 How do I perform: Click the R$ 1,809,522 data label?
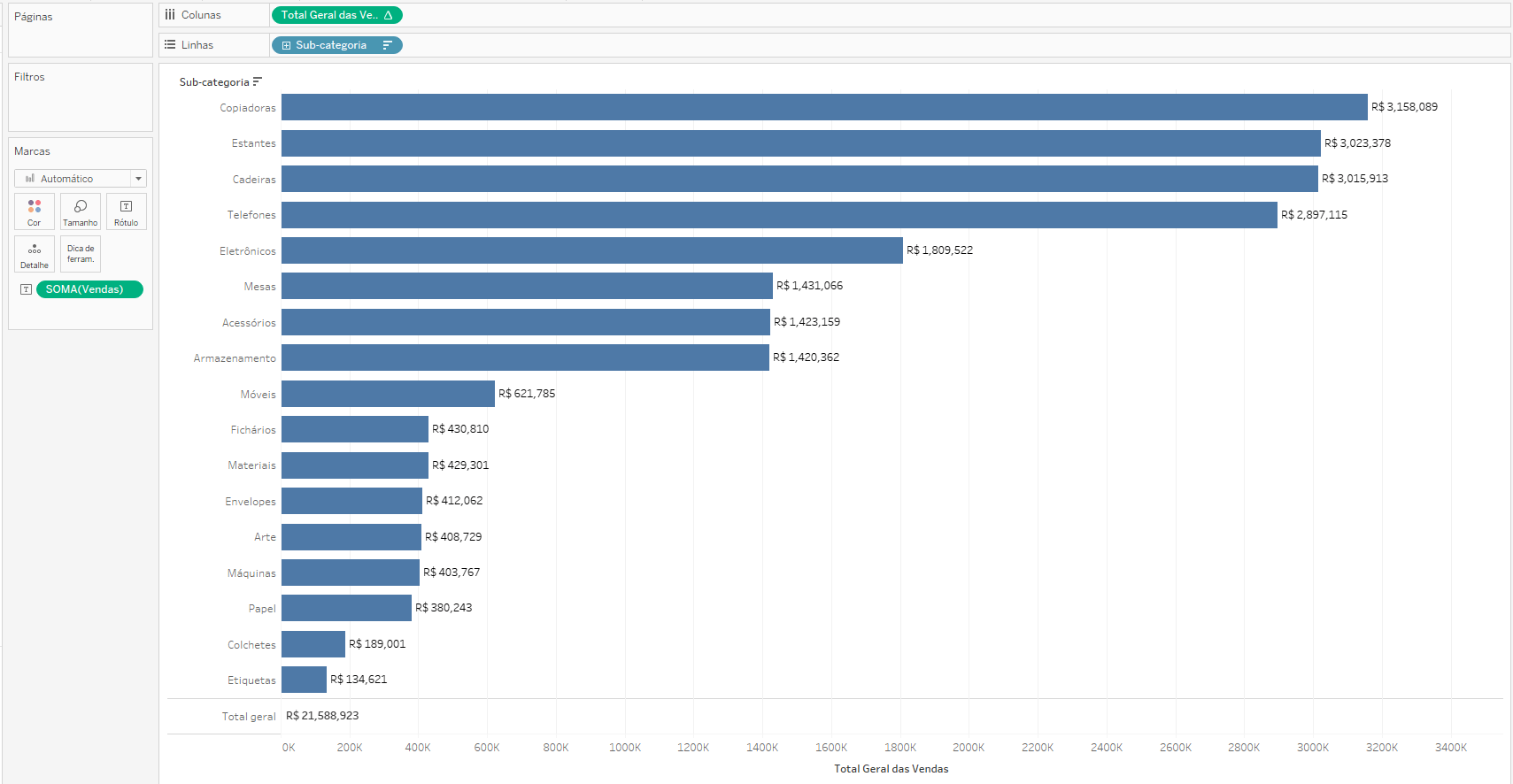point(939,250)
